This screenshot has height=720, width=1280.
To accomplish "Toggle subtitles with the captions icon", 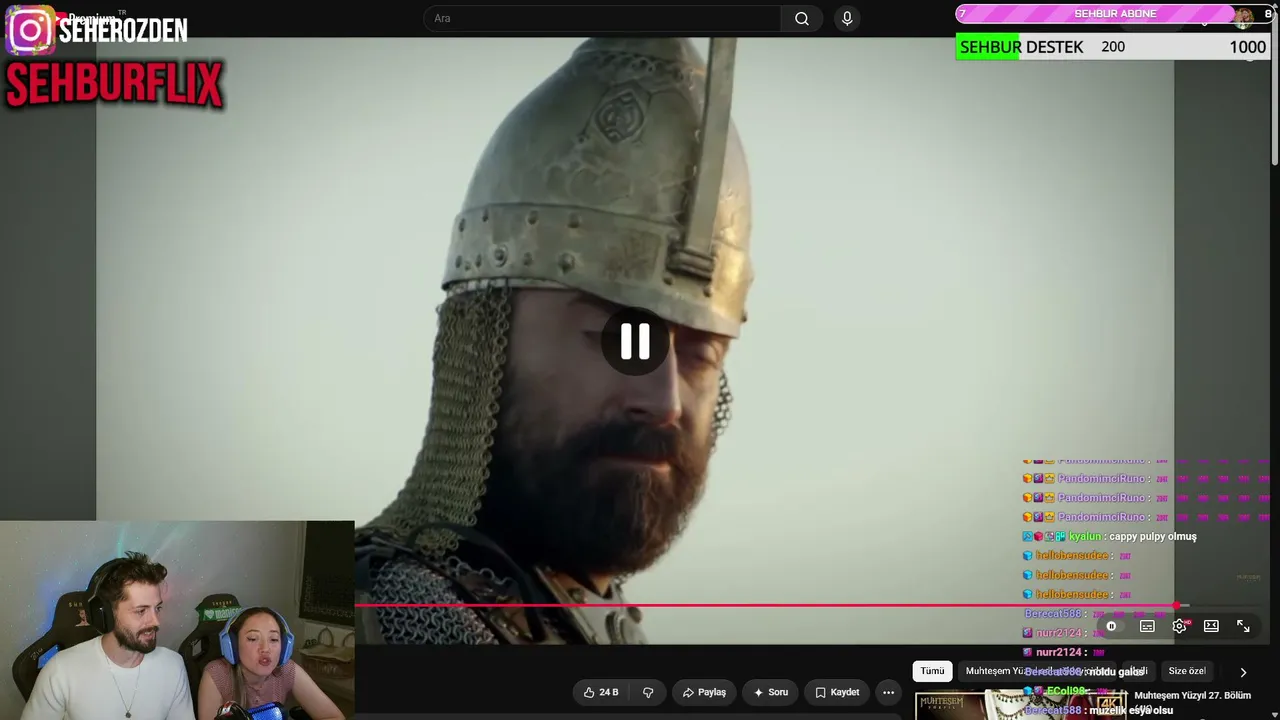I will (1147, 626).
